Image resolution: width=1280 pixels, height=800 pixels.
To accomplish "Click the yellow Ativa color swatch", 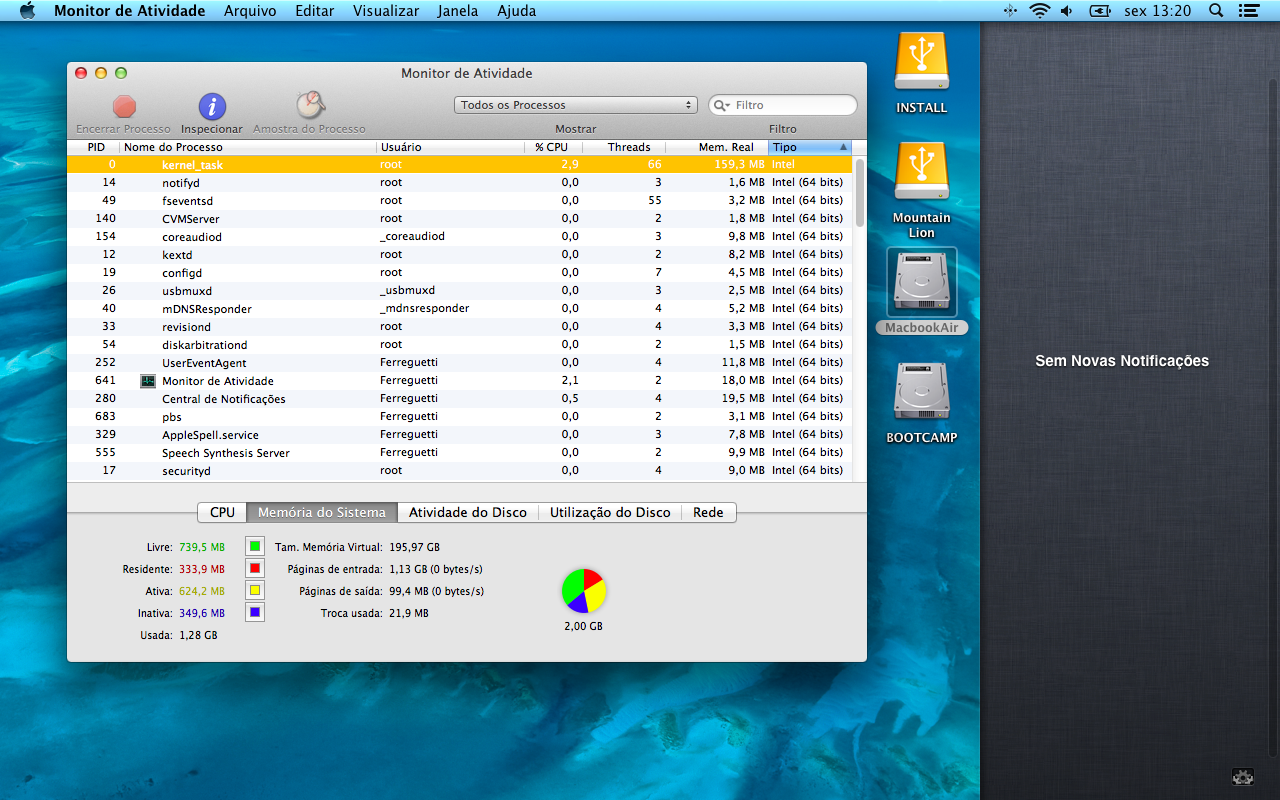I will point(255,591).
